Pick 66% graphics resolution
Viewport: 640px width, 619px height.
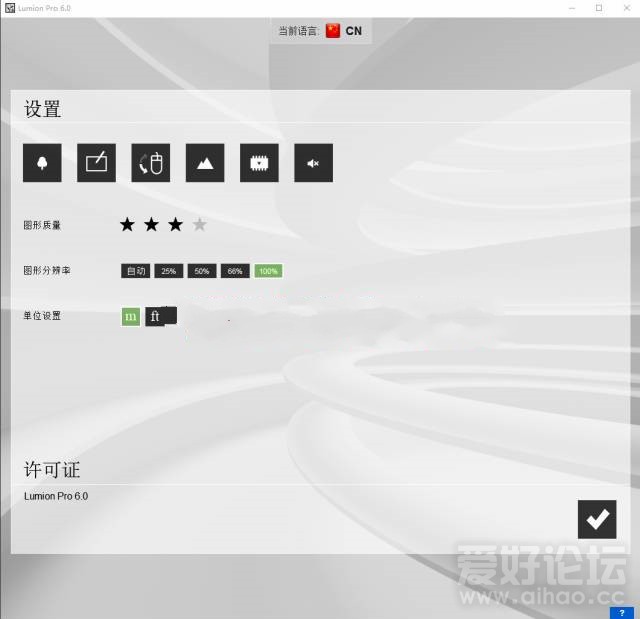pos(235,271)
